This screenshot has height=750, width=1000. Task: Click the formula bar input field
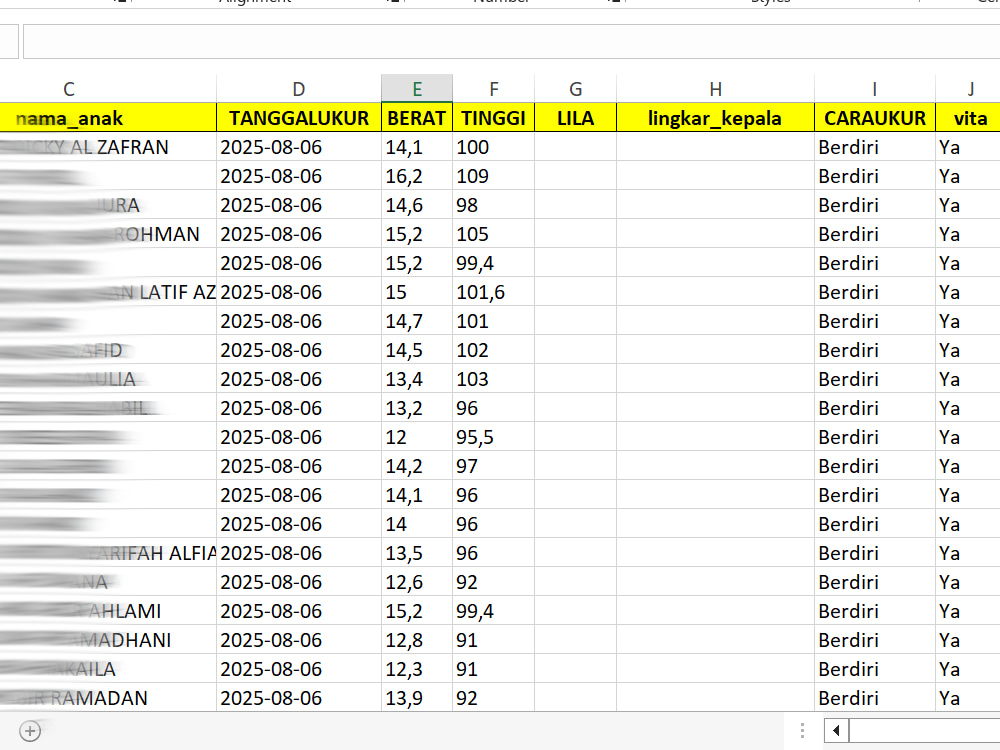pos(511,41)
